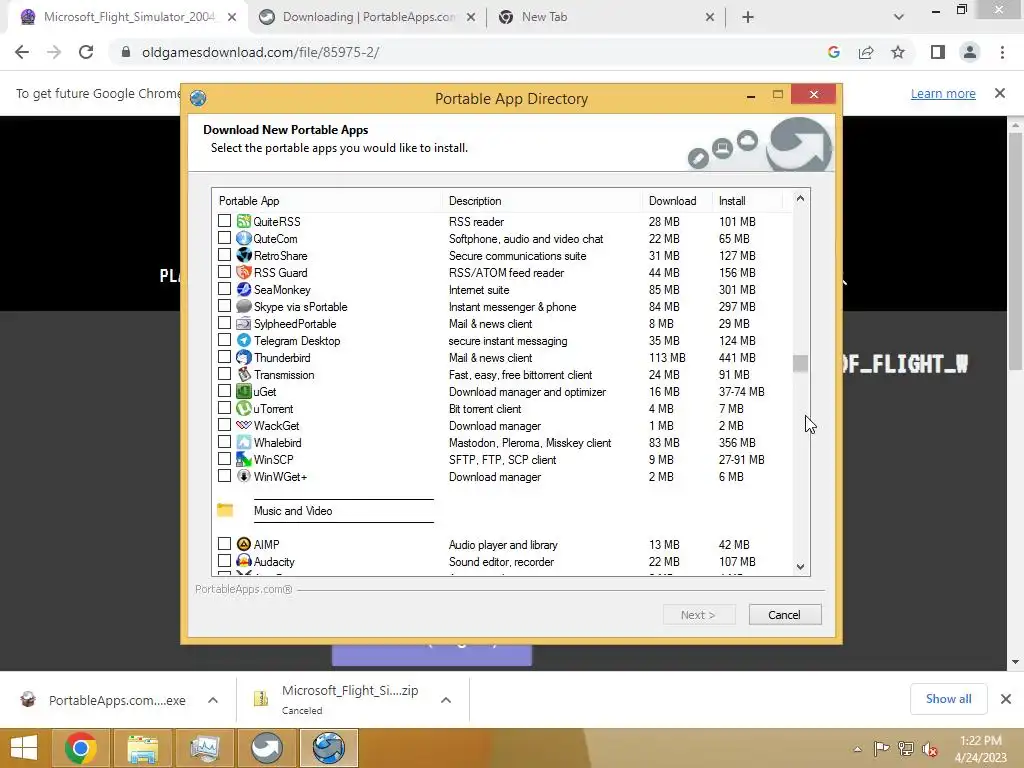Click the Next button in dialog
This screenshot has width=1024, height=768.
pyautogui.click(x=699, y=615)
